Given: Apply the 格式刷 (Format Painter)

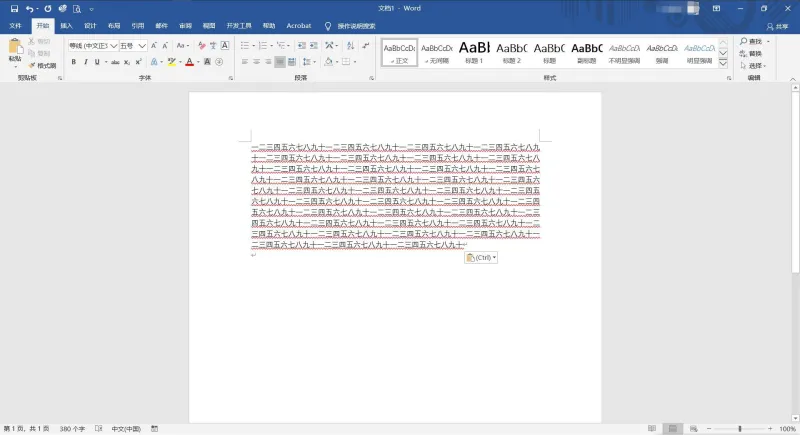Looking at the screenshot, I should point(42,65).
